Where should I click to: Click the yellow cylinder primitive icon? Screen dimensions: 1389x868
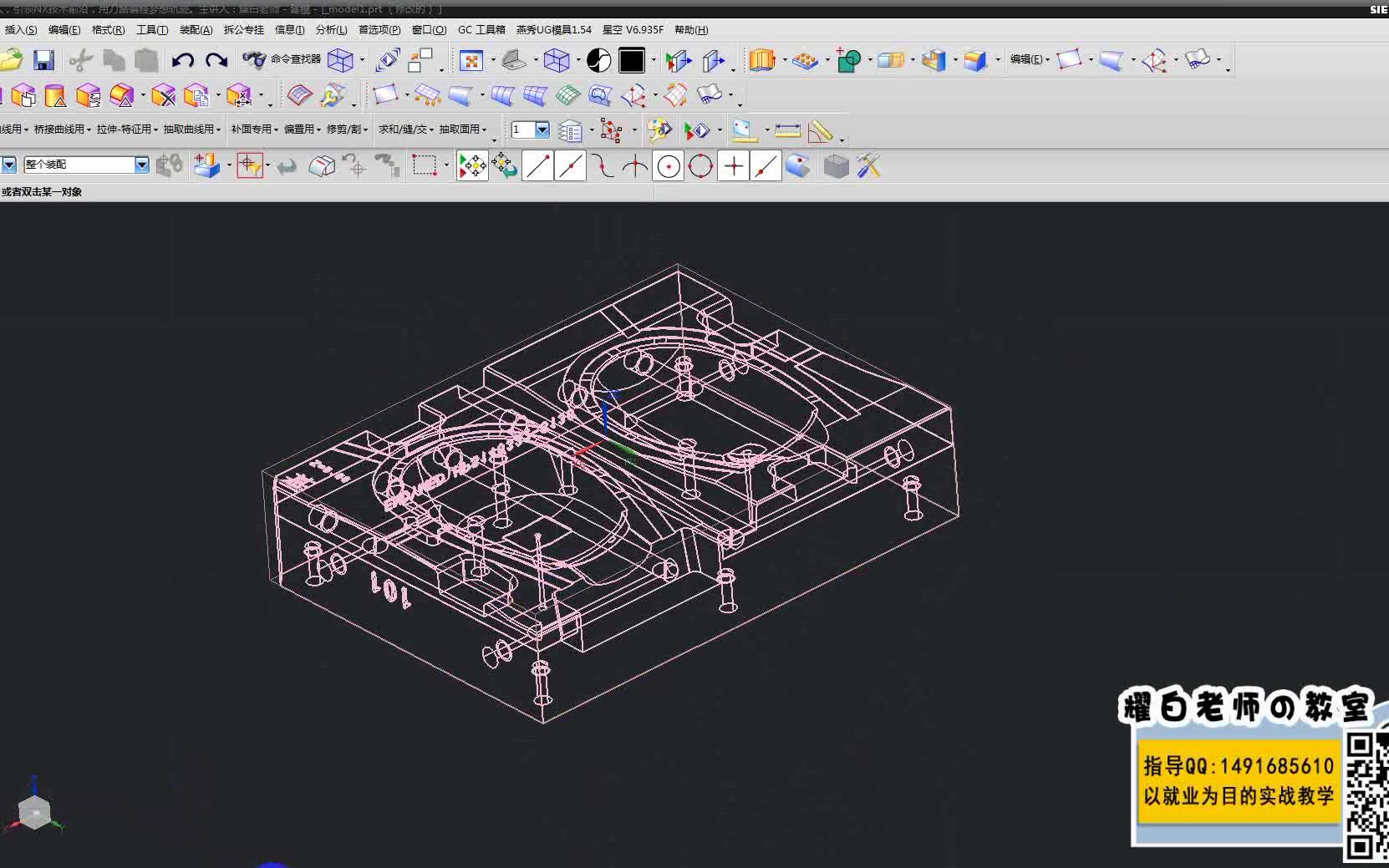click(55, 96)
